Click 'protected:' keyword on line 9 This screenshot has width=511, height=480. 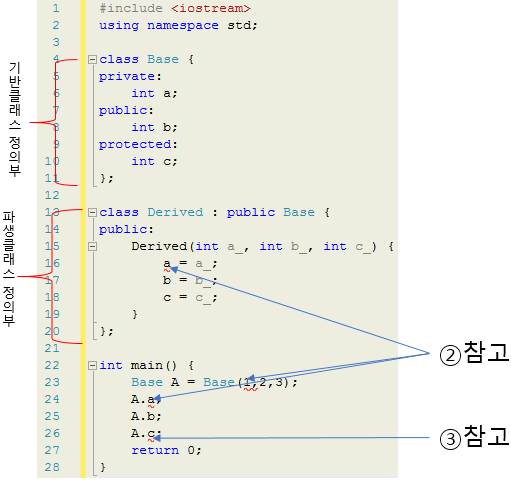coord(138,144)
